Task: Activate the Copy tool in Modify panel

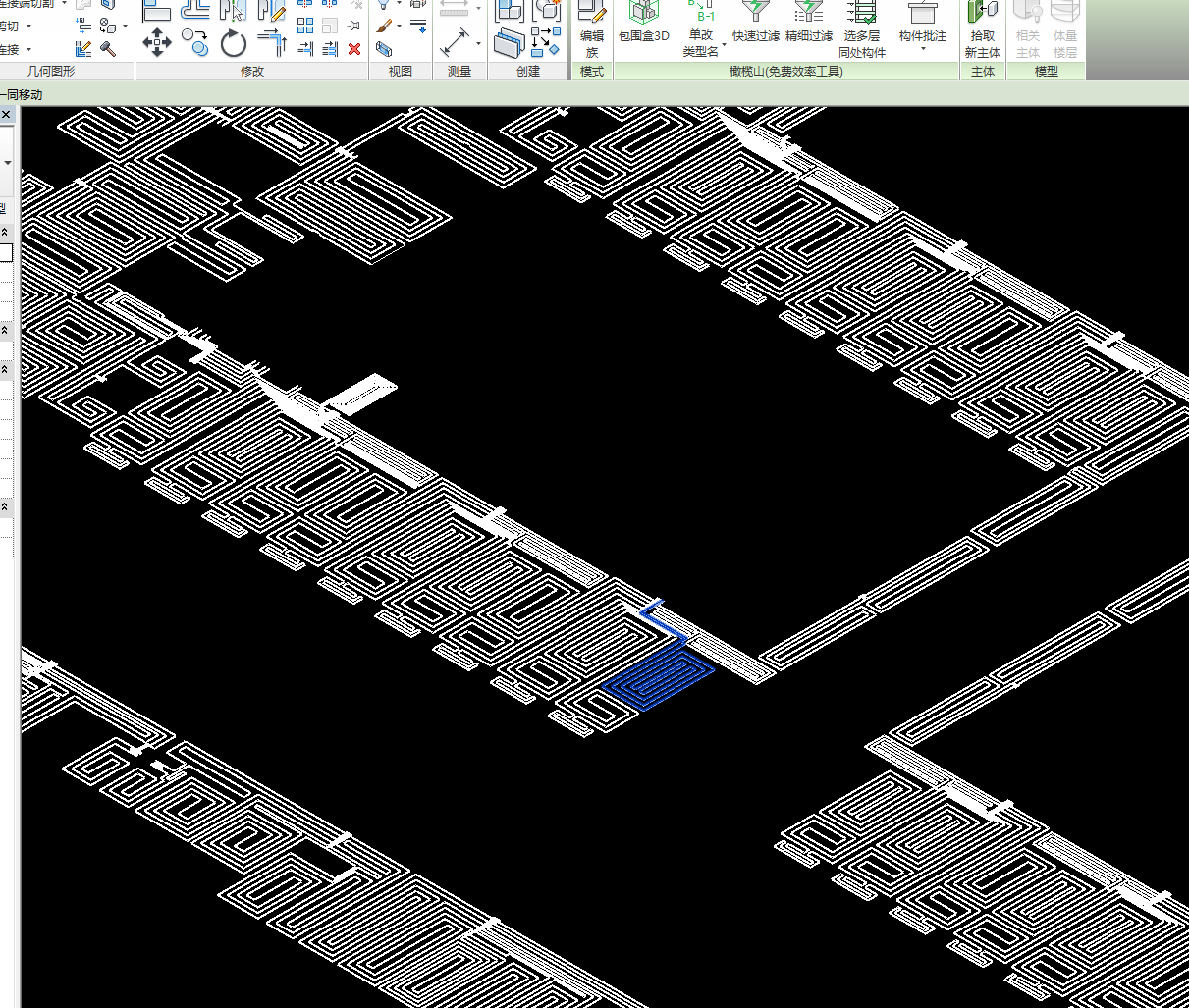Action: (x=194, y=43)
